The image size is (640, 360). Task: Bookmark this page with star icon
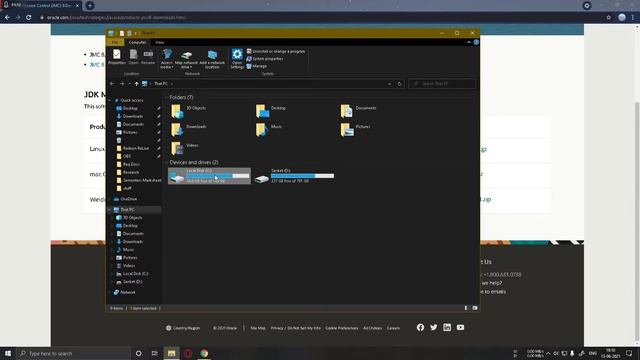click(x=609, y=18)
